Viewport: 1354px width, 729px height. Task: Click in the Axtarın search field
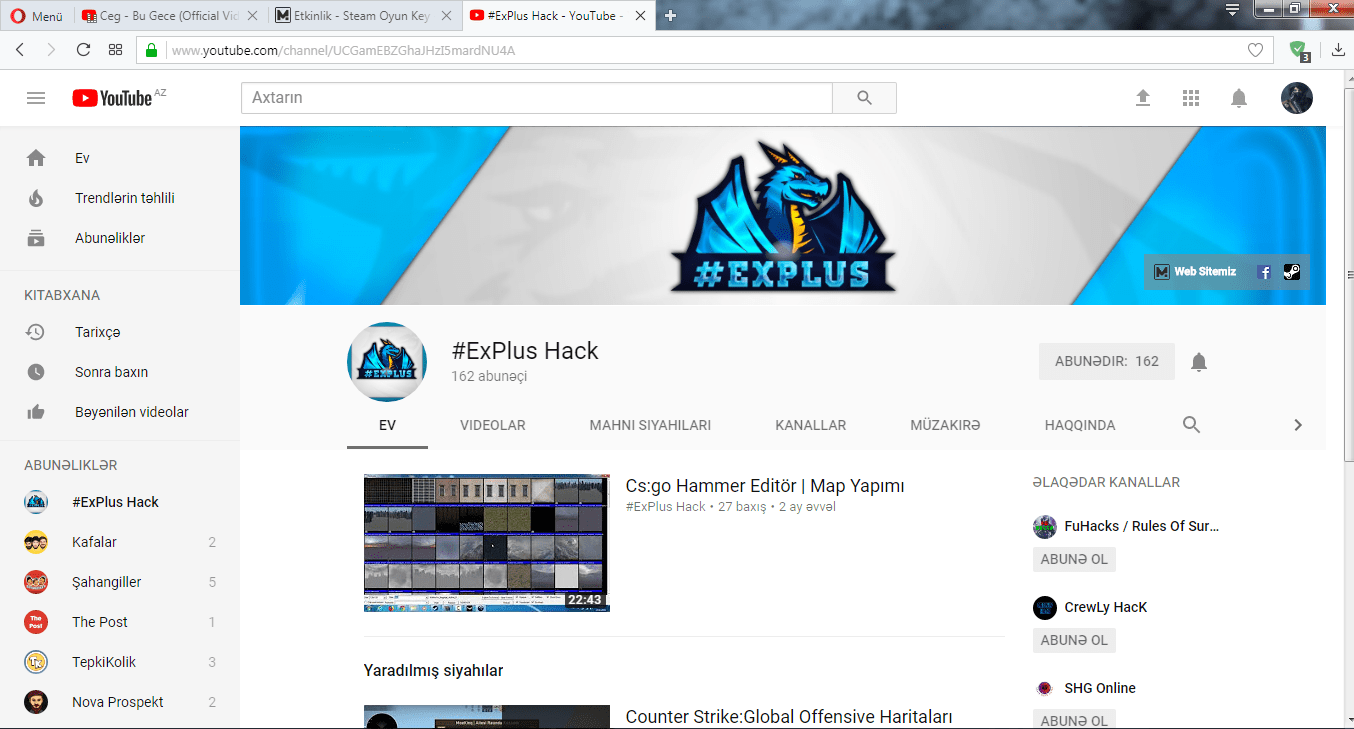tap(537, 98)
